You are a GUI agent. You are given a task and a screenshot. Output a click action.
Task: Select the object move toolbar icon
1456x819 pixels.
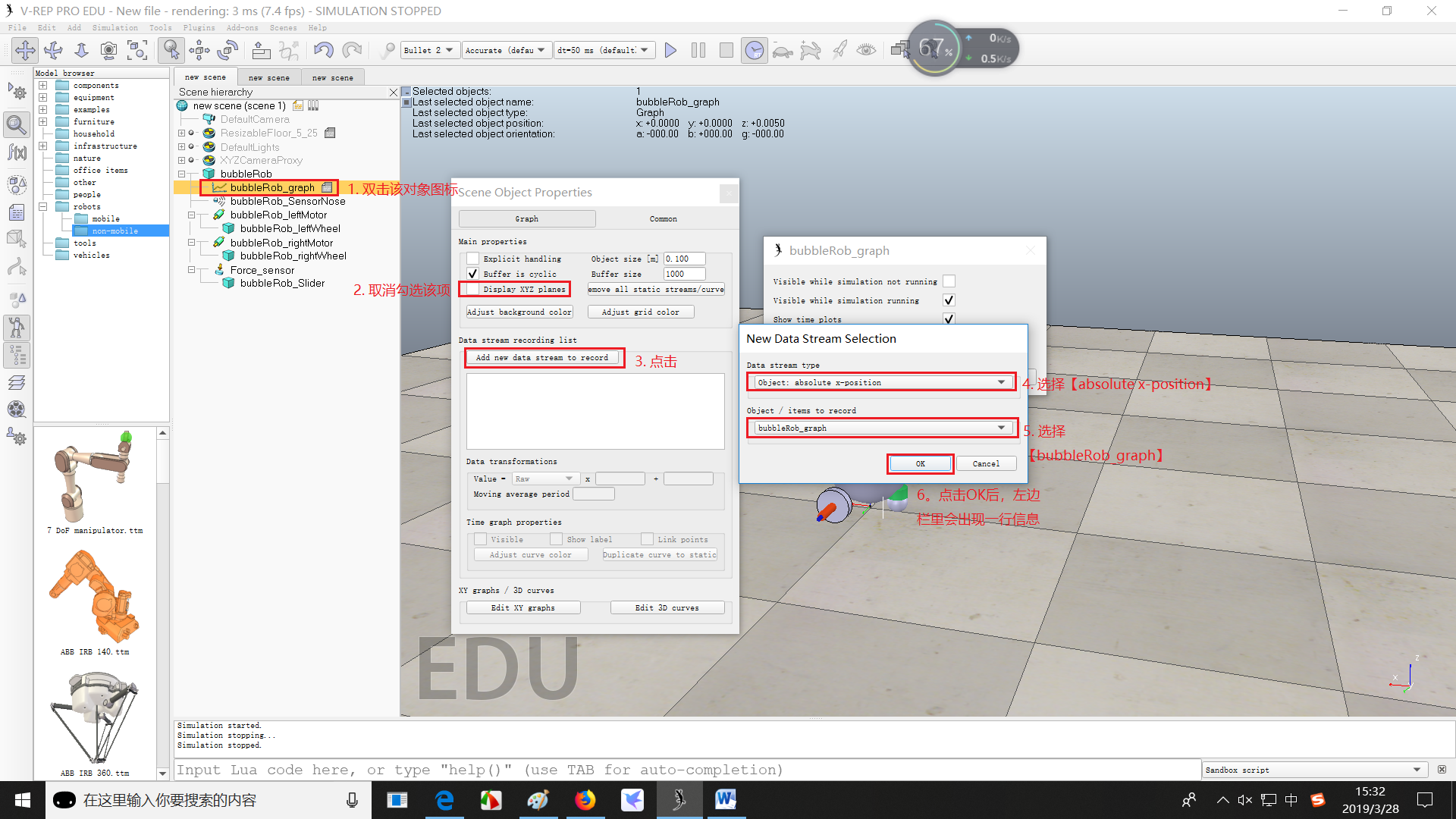pos(199,50)
